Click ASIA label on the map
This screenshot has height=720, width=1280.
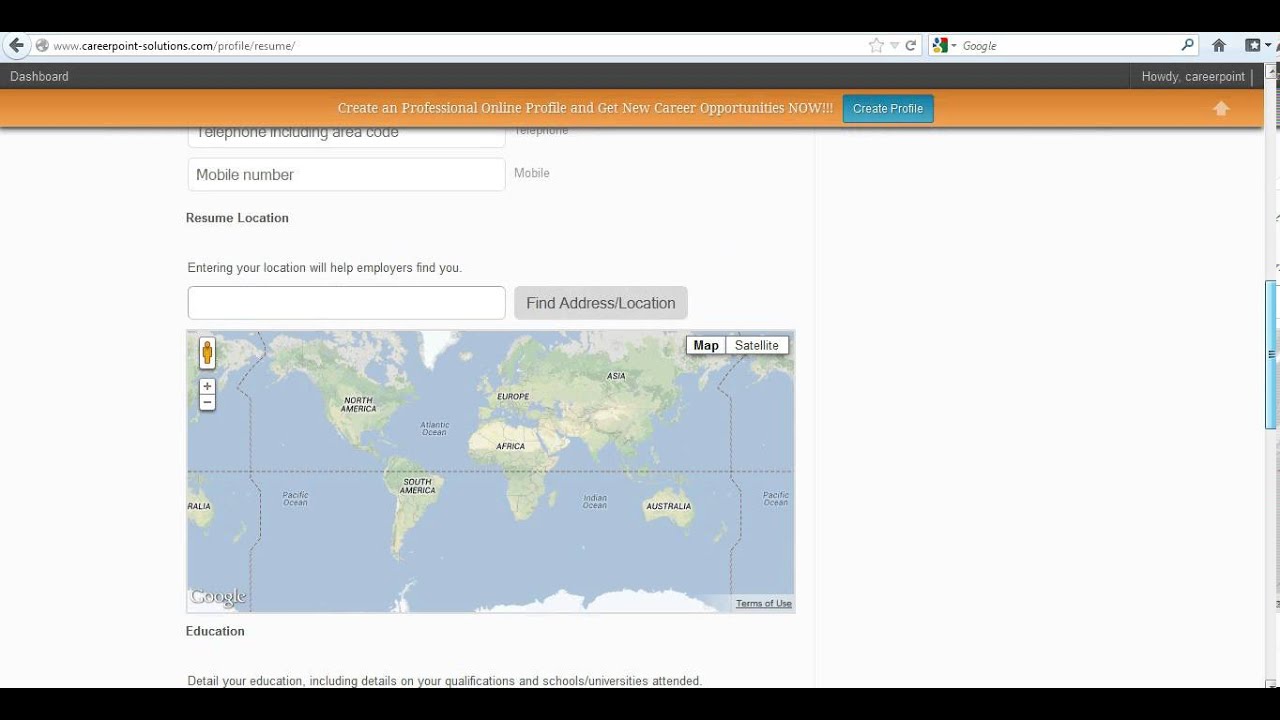pos(616,376)
